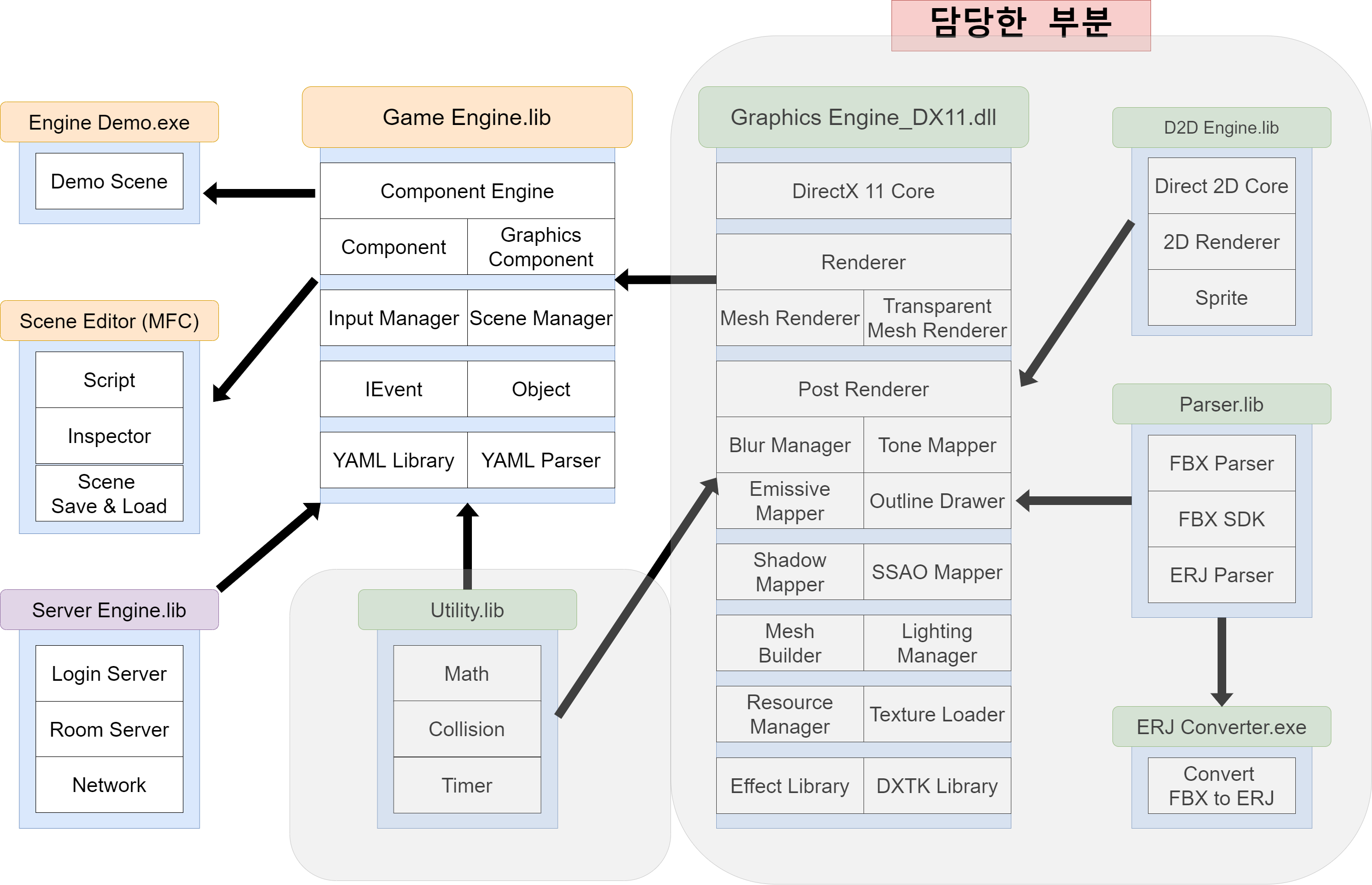
Task: Open the Scene Editor (MFC) tab
Action: click(109, 321)
